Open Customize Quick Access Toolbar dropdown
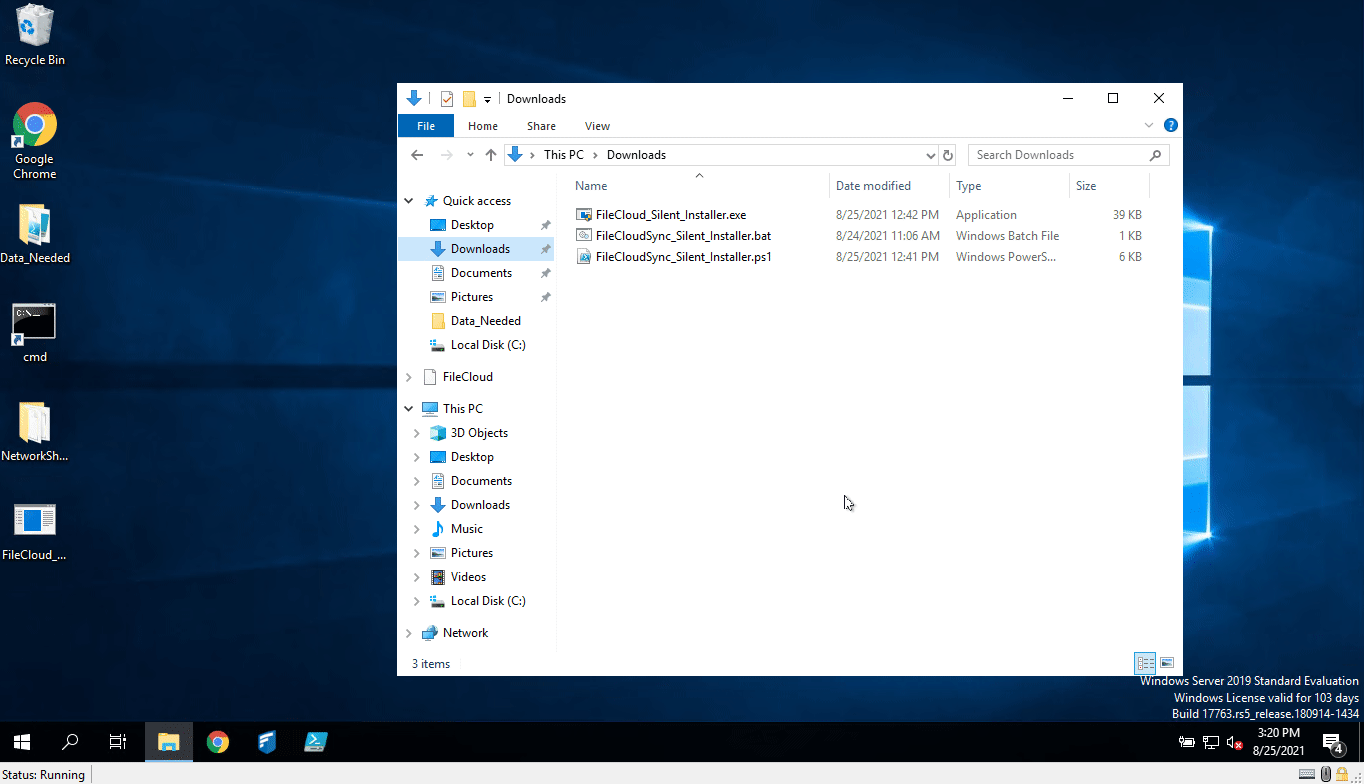The height and width of the screenshot is (784, 1364). coord(488,99)
